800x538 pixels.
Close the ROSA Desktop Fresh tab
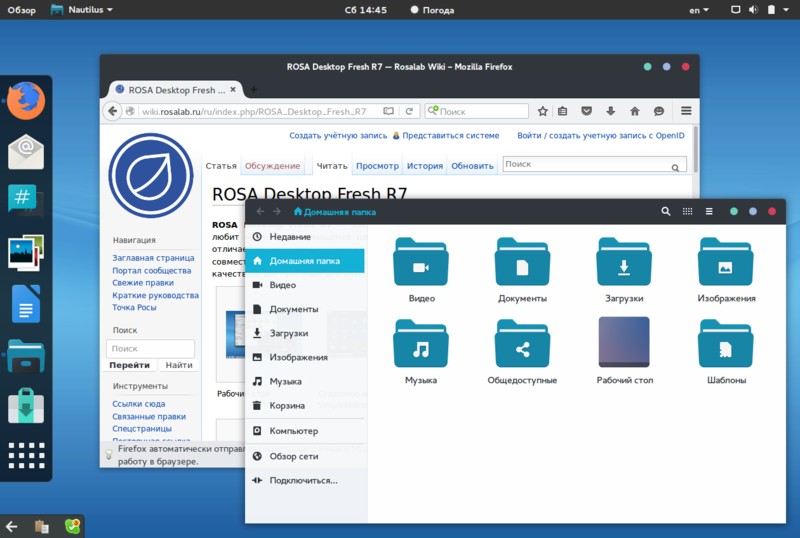pyautogui.click(x=233, y=89)
